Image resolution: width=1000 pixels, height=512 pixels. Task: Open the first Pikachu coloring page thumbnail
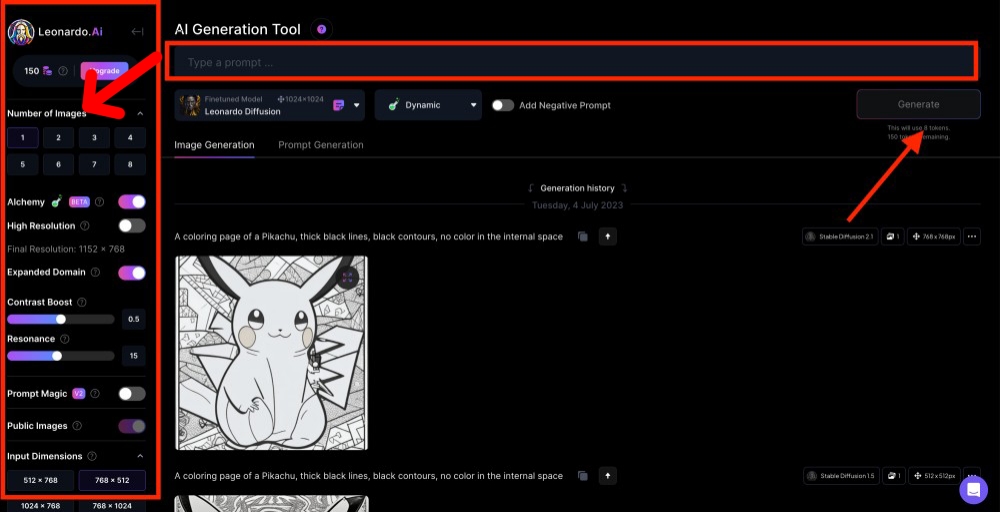point(272,353)
